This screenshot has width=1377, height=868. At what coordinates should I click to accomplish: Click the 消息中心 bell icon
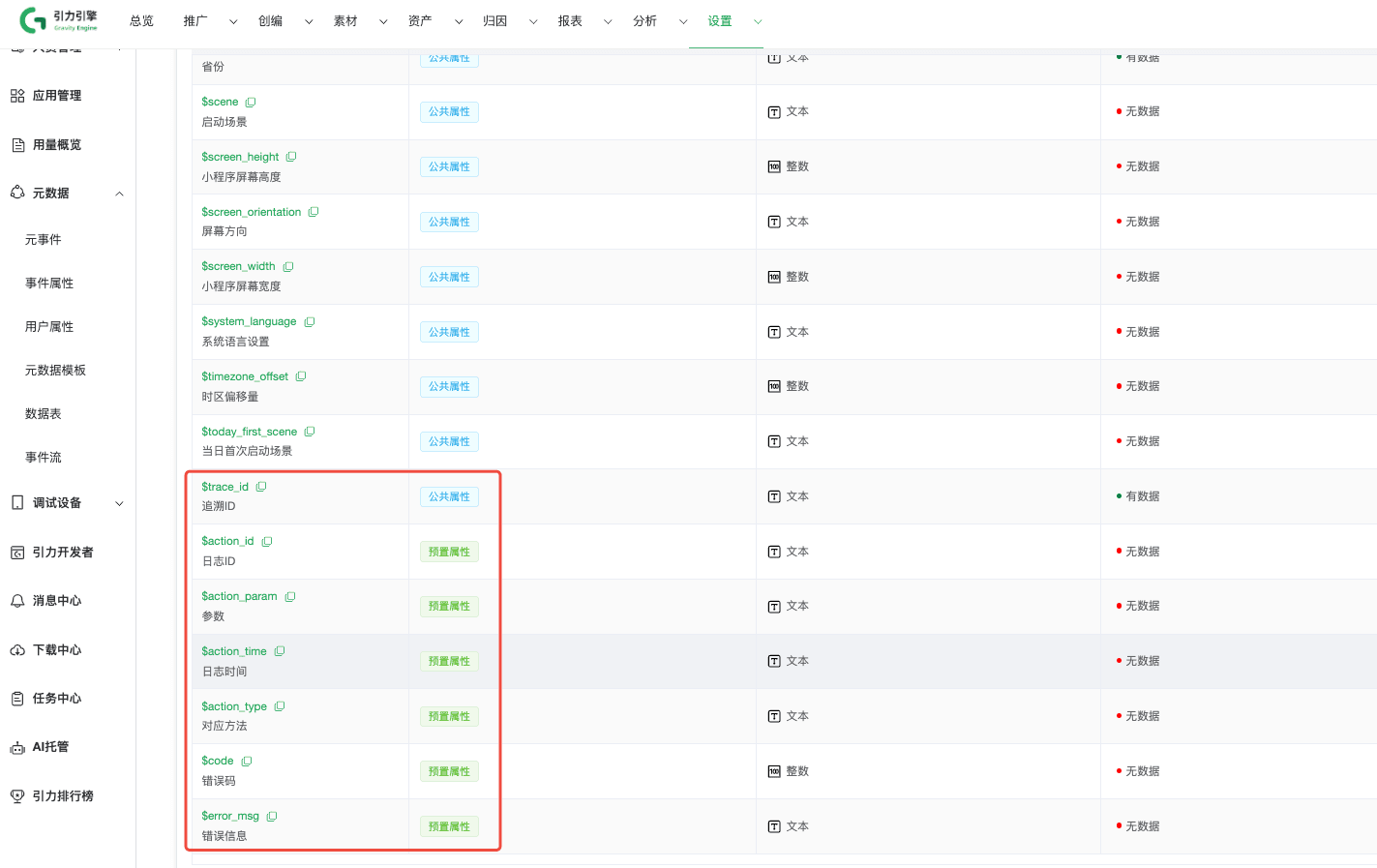pyautogui.click(x=17, y=601)
